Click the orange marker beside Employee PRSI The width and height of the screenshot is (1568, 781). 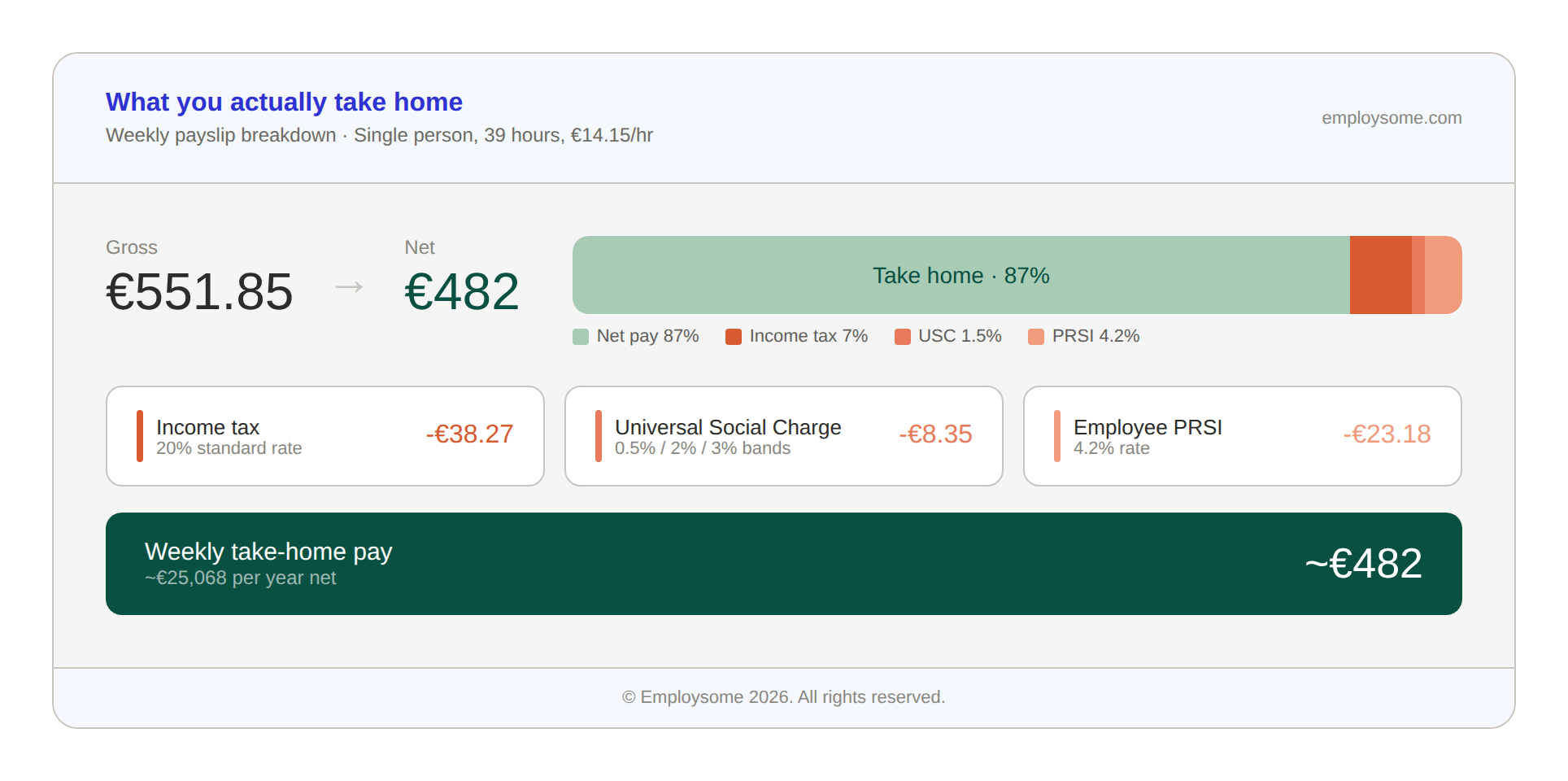[x=1057, y=436]
